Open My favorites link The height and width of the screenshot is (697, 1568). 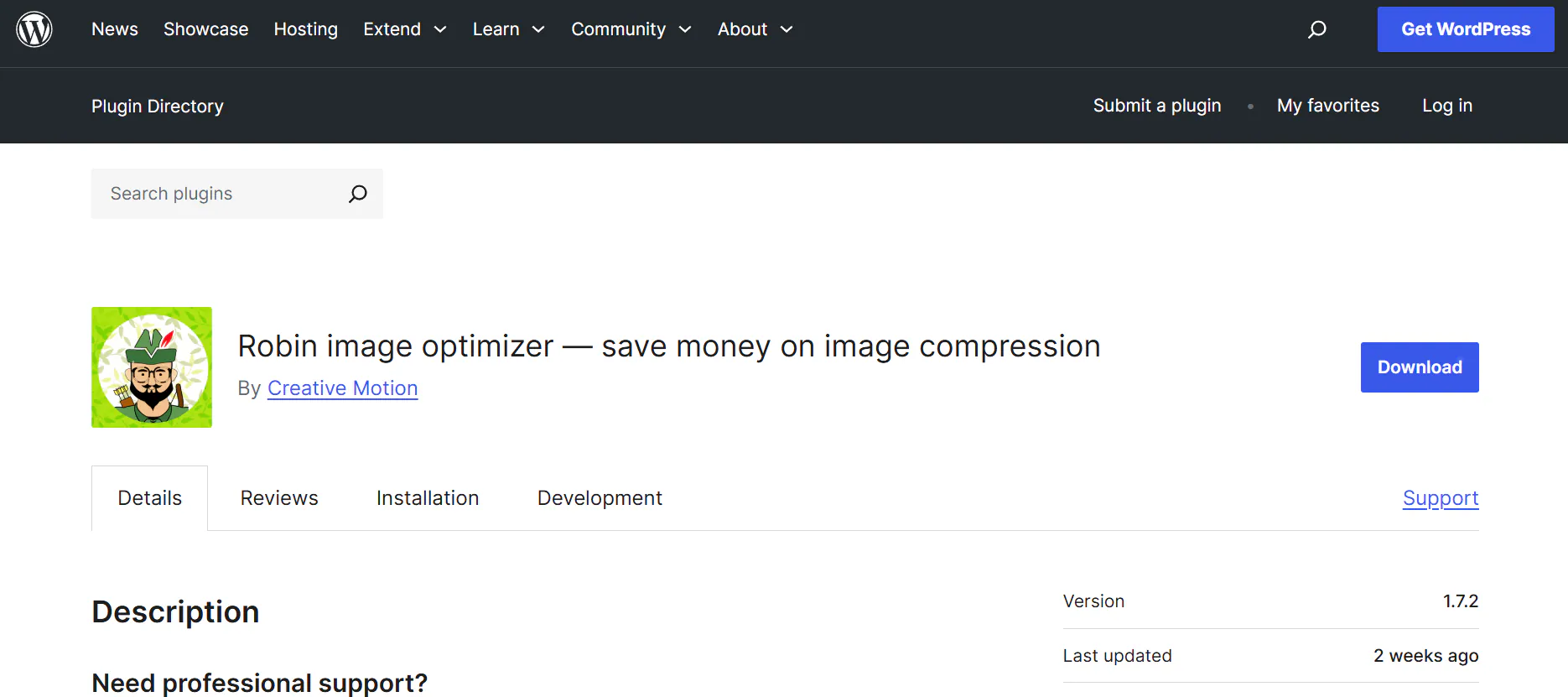(1328, 106)
